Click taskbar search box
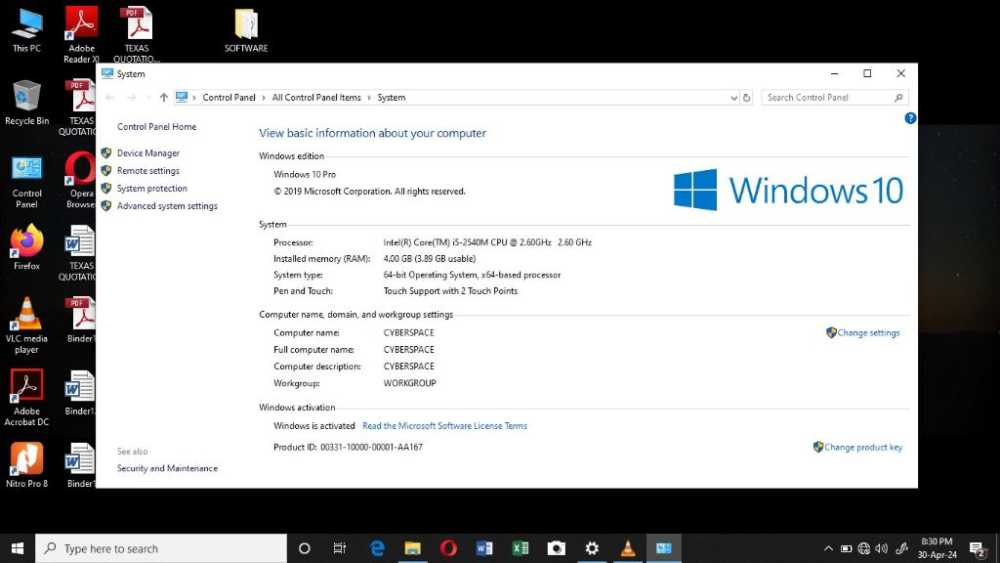The width and height of the screenshot is (1000, 563). point(161,548)
